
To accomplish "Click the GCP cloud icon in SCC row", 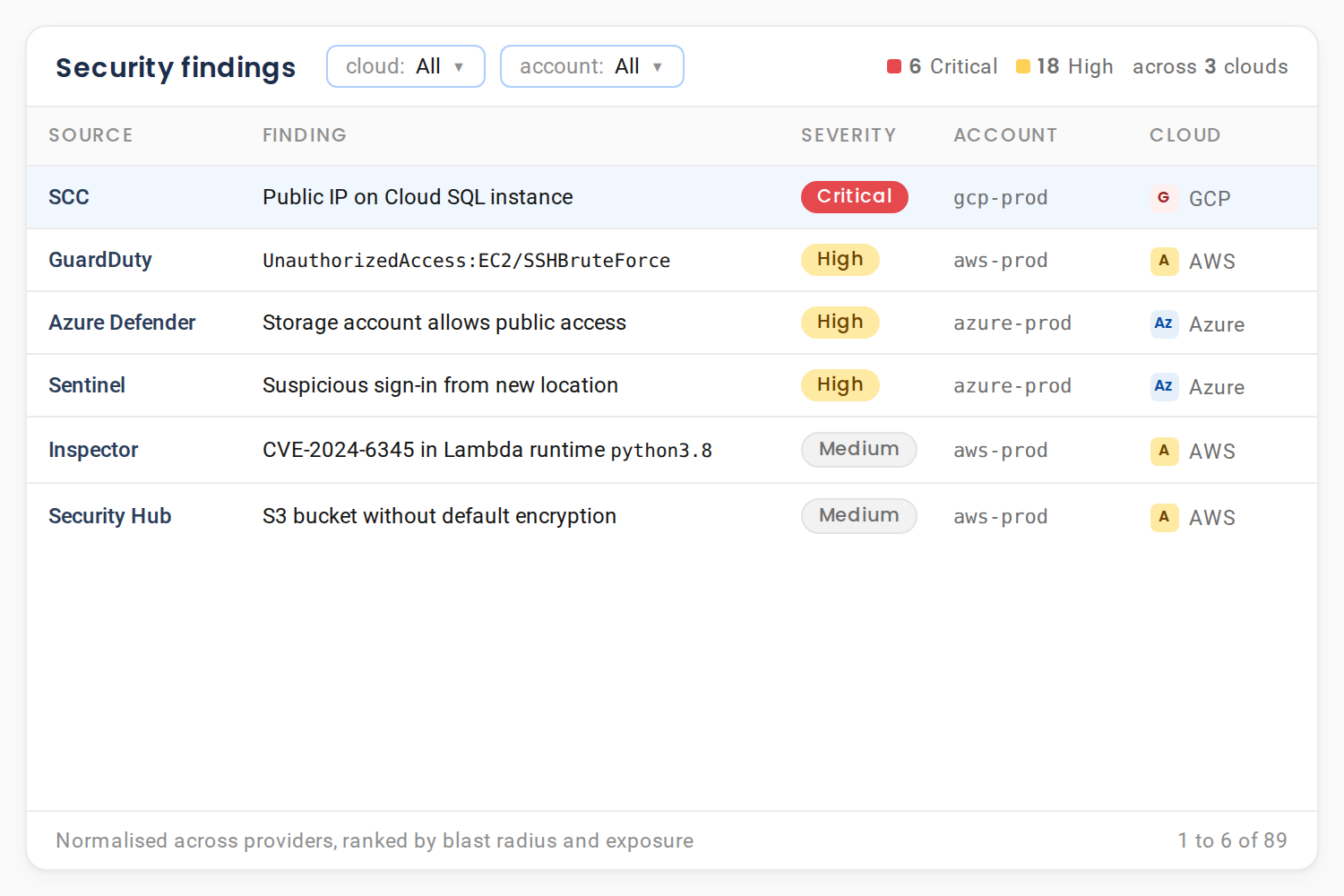I will [1164, 197].
